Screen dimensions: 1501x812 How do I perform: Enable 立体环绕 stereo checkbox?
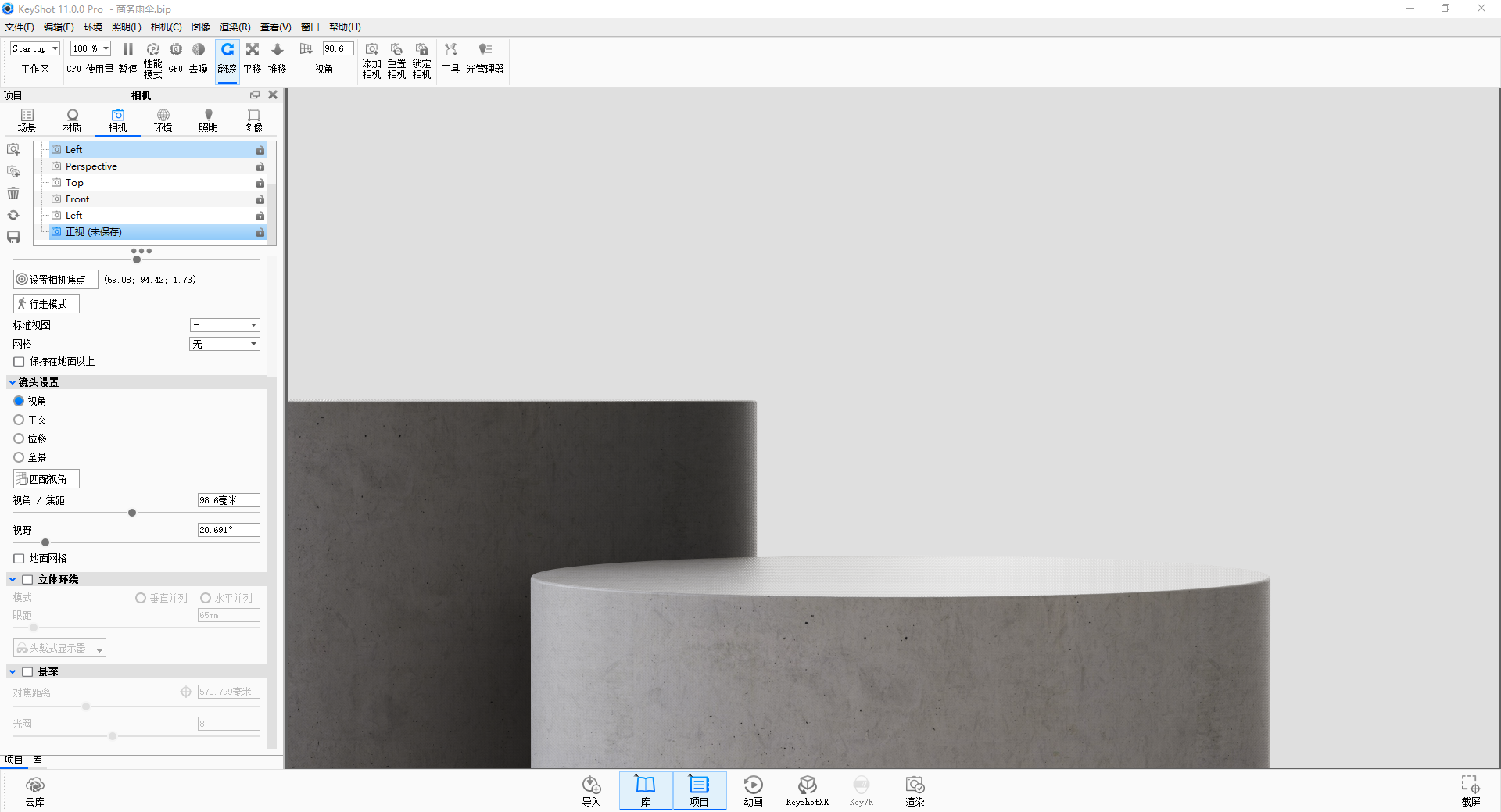coord(27,579)
